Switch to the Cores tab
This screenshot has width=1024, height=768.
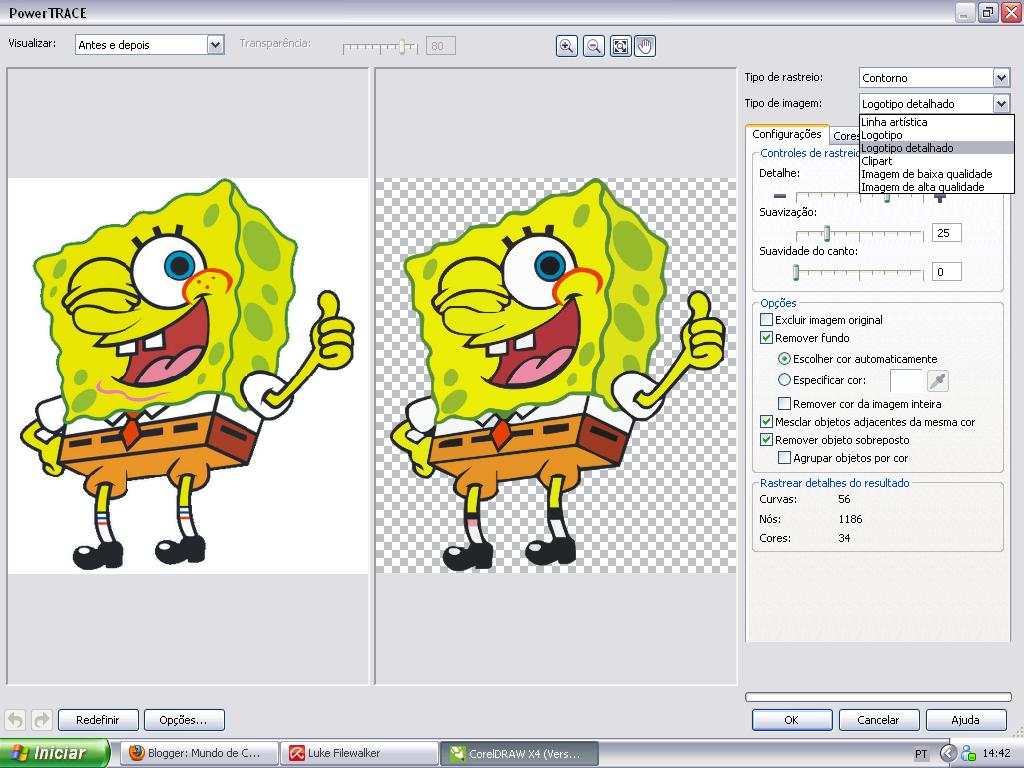pyautogui.click(x=845, y=136)
